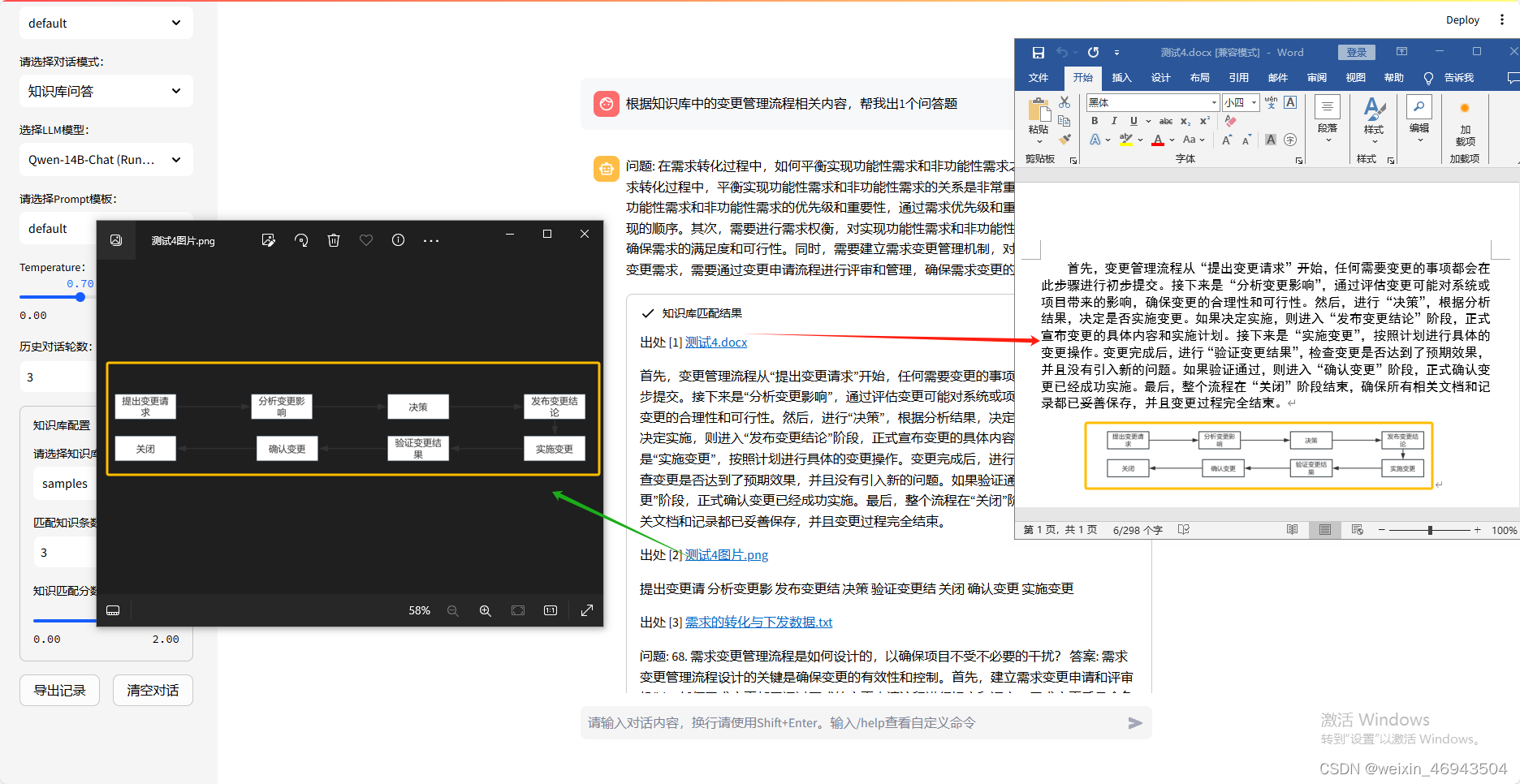
Task: Expand the 样式 styles gallery in Word
Action: tap(1373, 120)
